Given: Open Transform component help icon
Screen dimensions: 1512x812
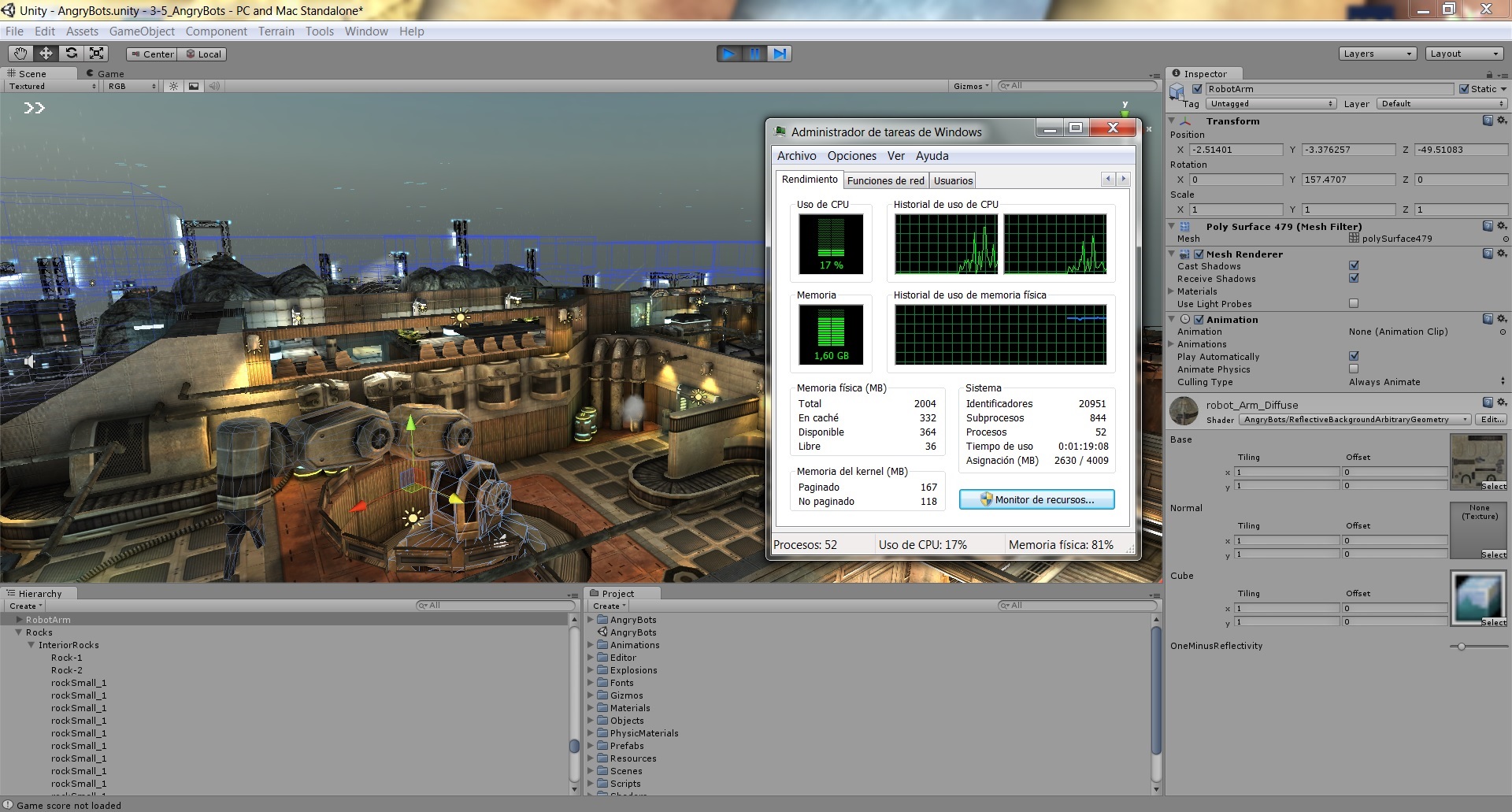Looking at the screenshot, I should pyautogui.click(x=1488, y=121).
